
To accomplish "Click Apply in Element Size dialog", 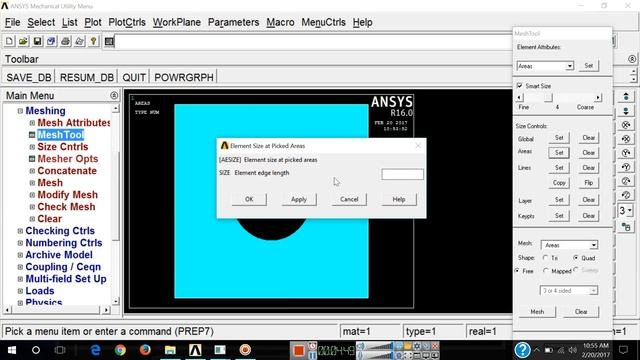I will pos(299,199).
